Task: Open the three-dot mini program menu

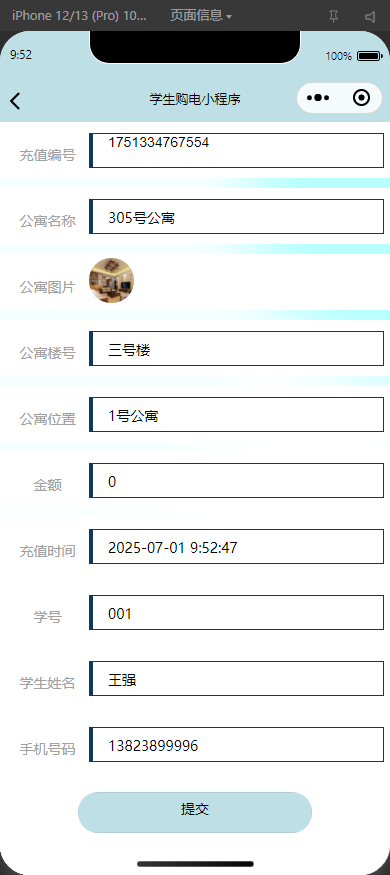Action: [317, 98]
